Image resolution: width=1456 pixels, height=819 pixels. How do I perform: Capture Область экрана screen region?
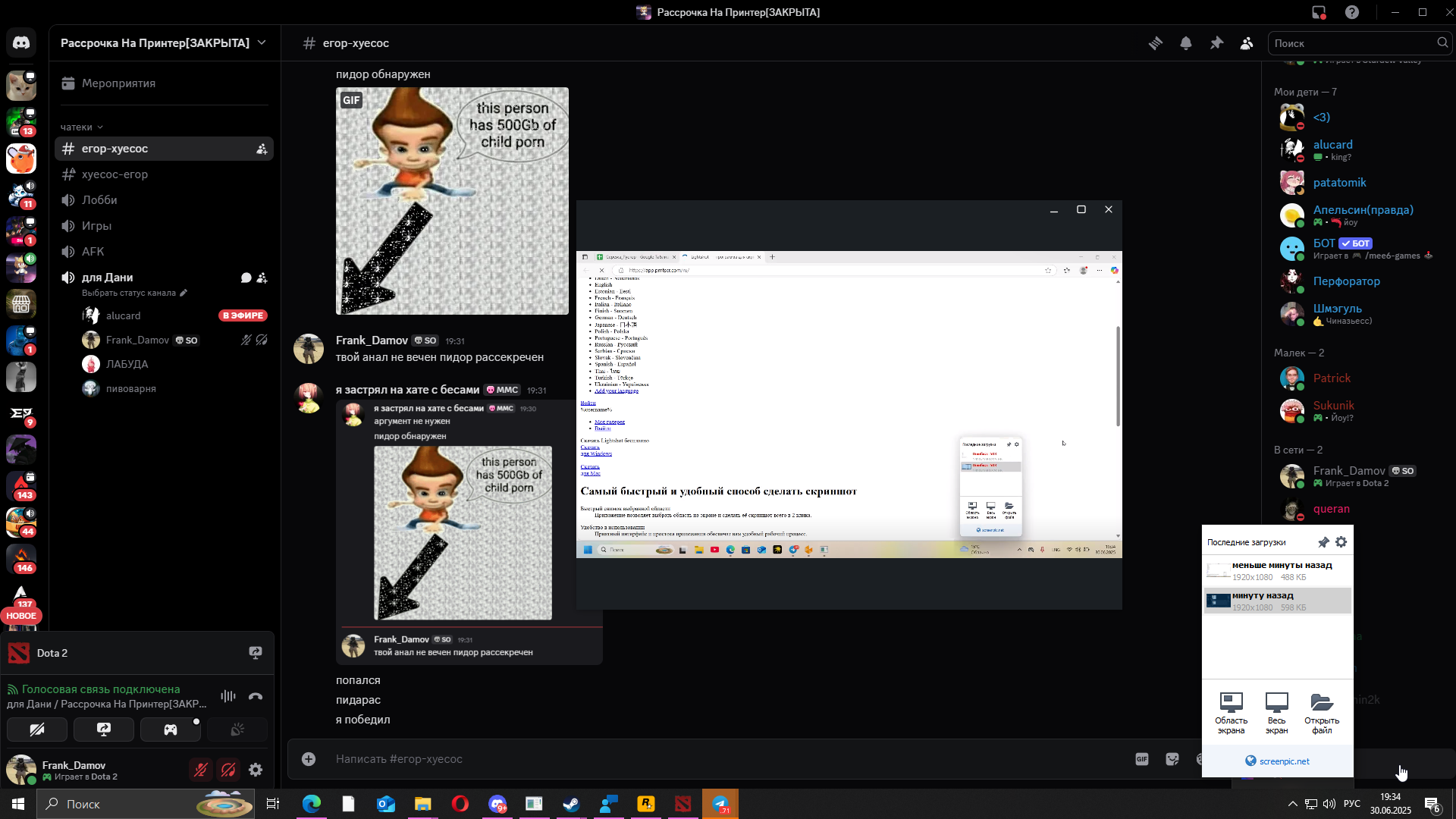pos(1231,713)
